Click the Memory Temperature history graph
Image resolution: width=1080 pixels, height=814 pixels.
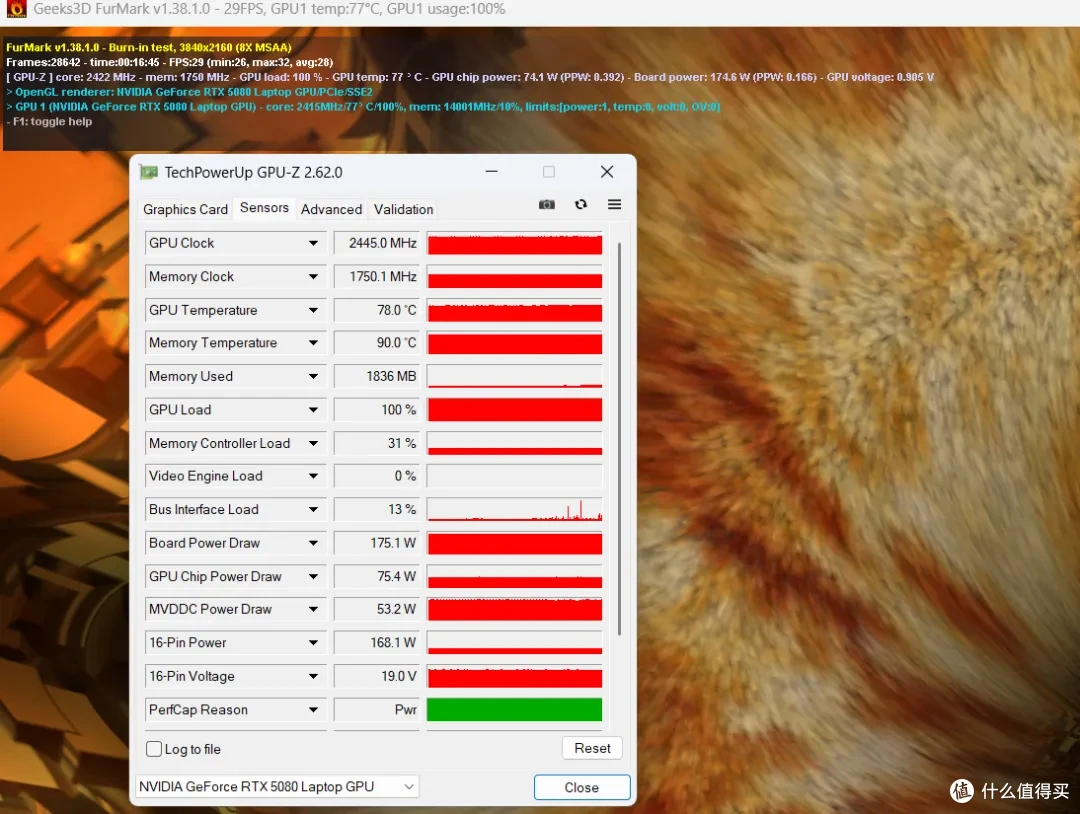point(515,343)
